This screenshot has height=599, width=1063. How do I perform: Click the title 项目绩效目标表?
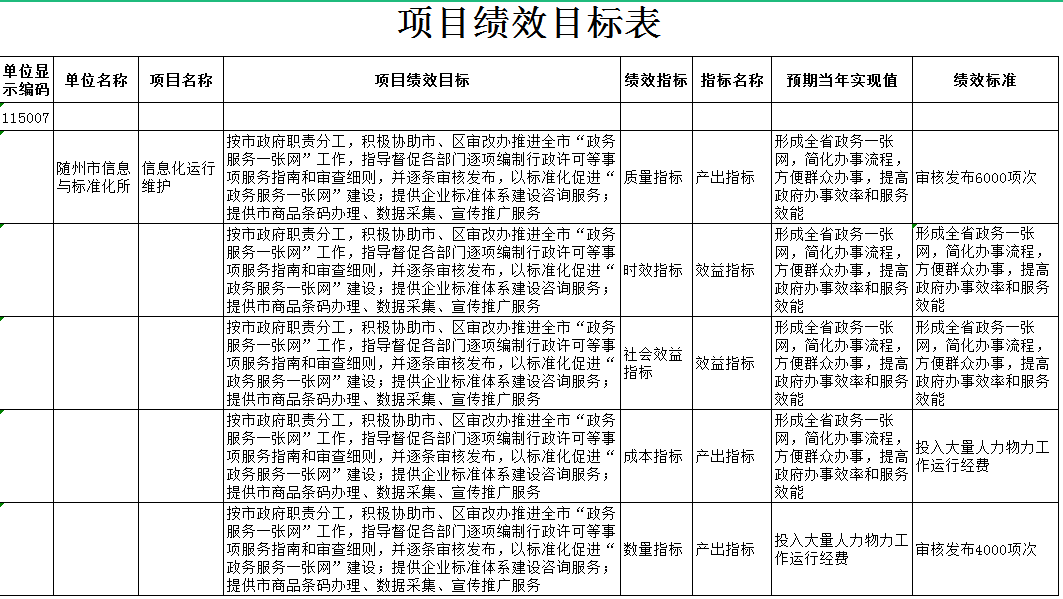[529, 23]
